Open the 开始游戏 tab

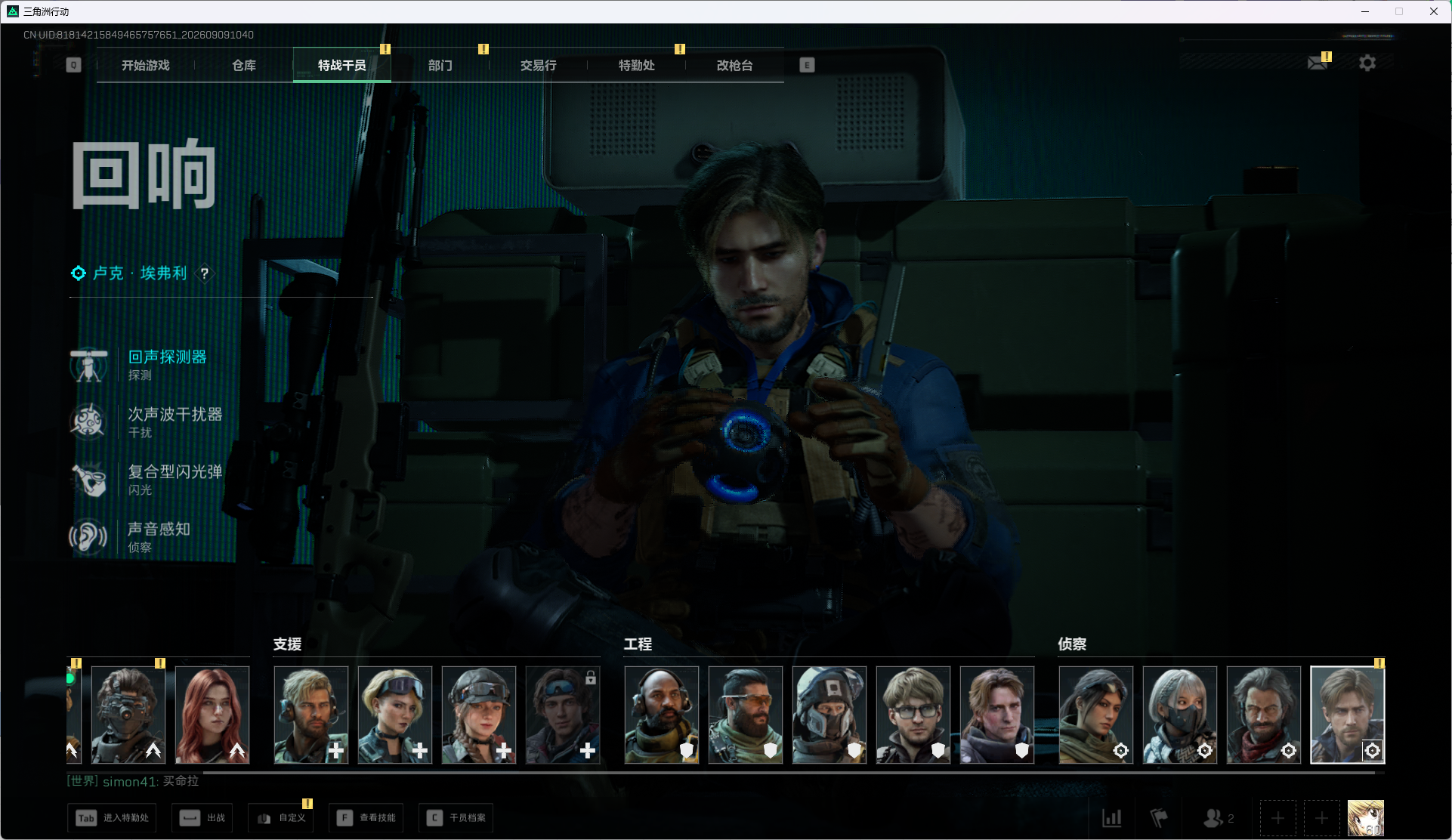point(146,65)
